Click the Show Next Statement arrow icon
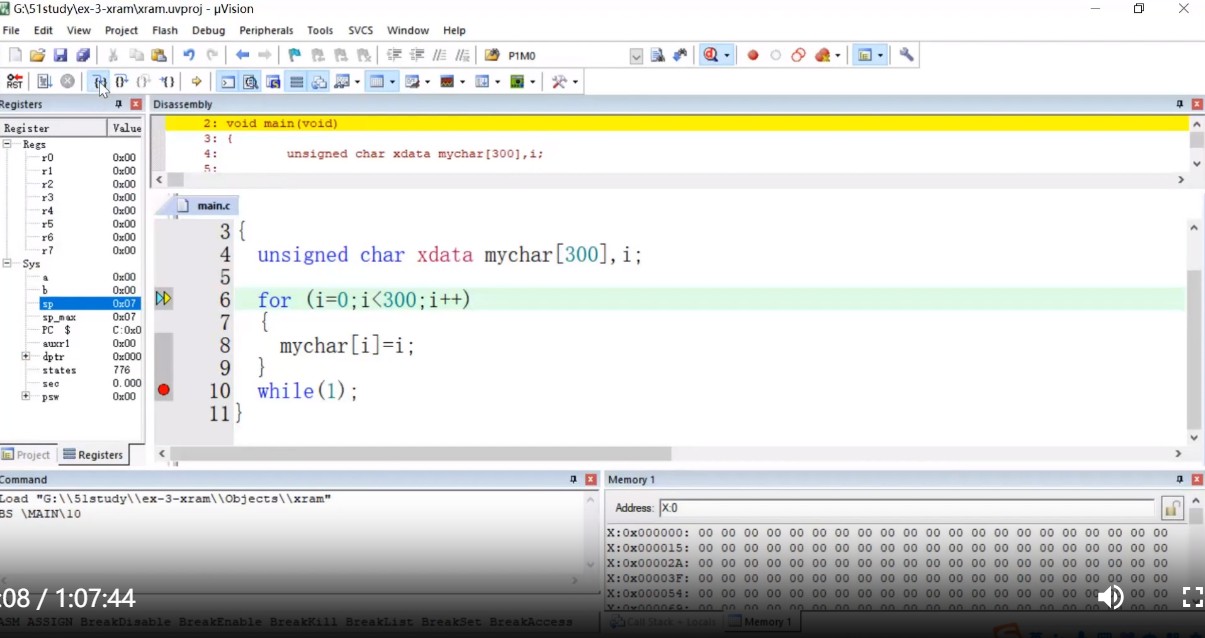This screenshot has width=1205, height=638. click(196, 82)
